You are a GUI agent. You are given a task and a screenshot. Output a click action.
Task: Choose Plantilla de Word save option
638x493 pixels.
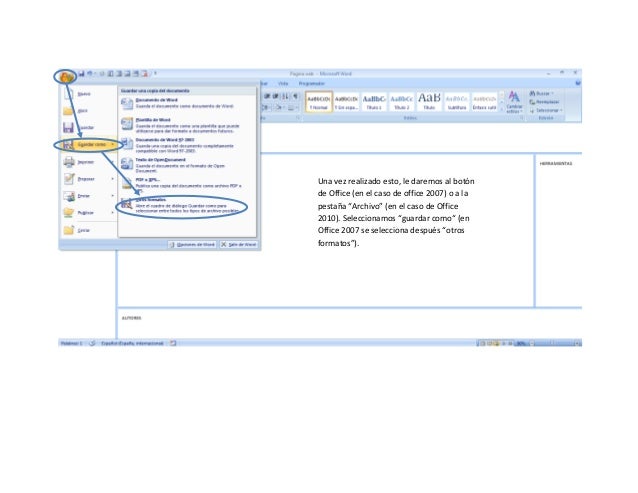click(x=188, y=126)
